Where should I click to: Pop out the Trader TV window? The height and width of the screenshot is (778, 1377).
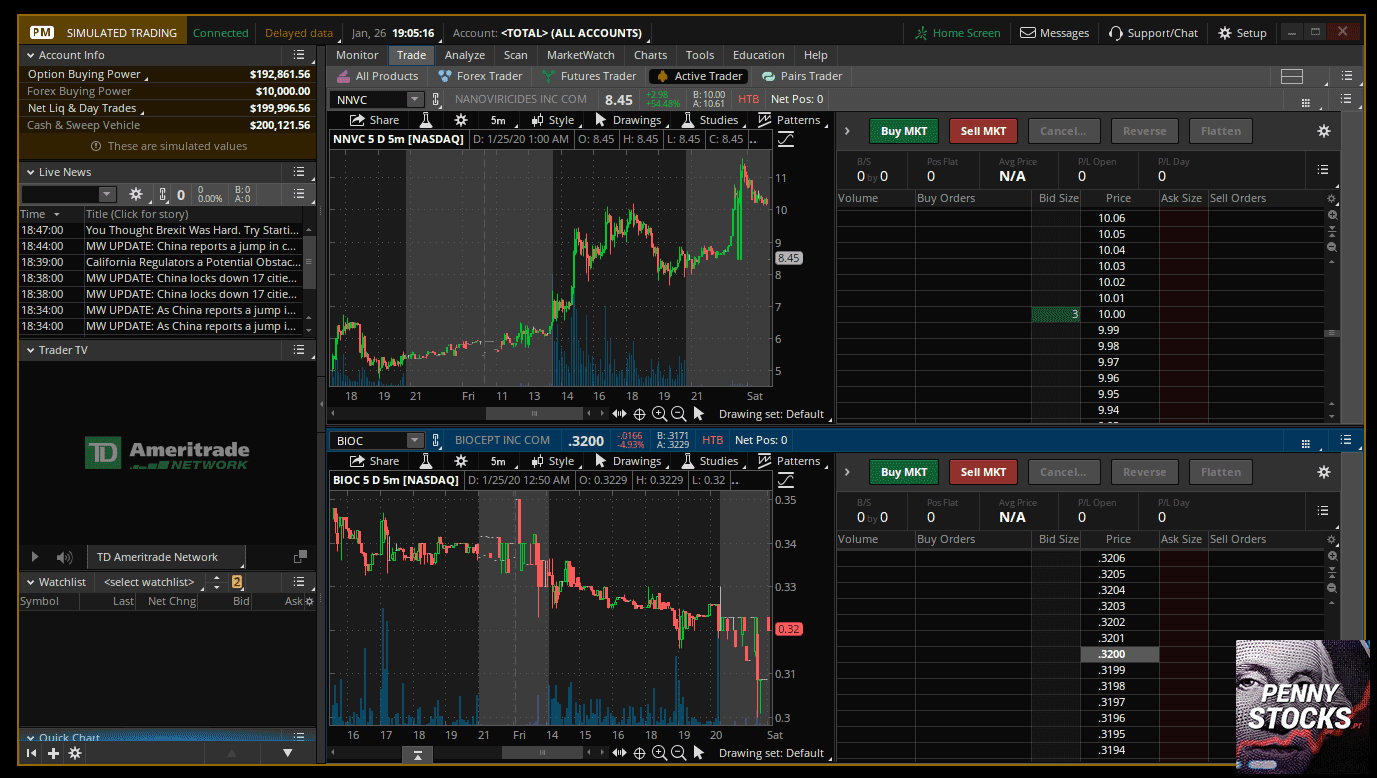(x=300, y=557)
